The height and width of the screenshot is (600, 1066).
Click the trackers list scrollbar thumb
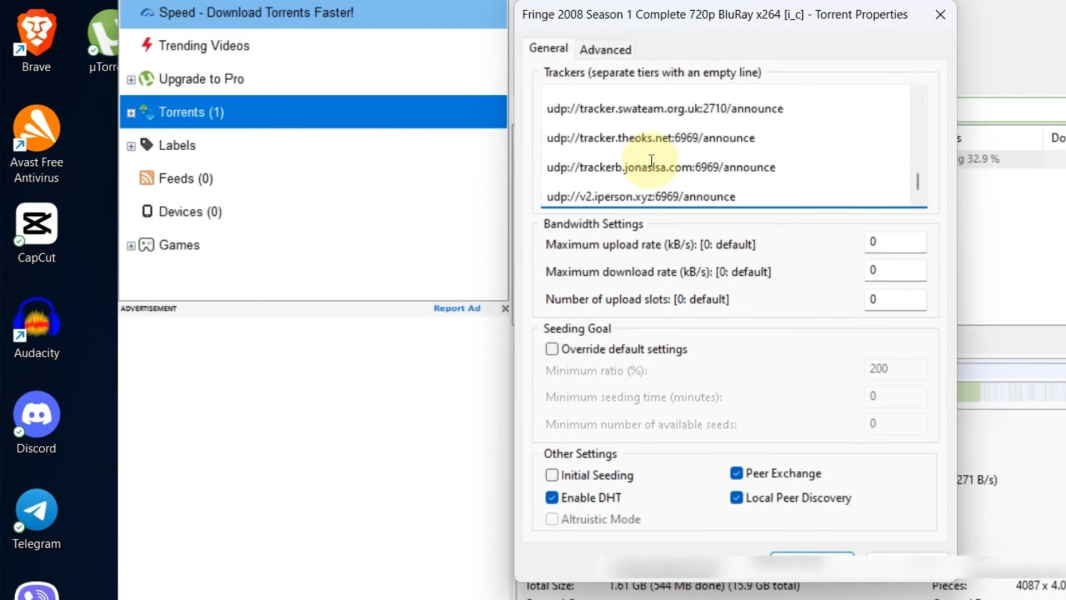pos(918,181)
